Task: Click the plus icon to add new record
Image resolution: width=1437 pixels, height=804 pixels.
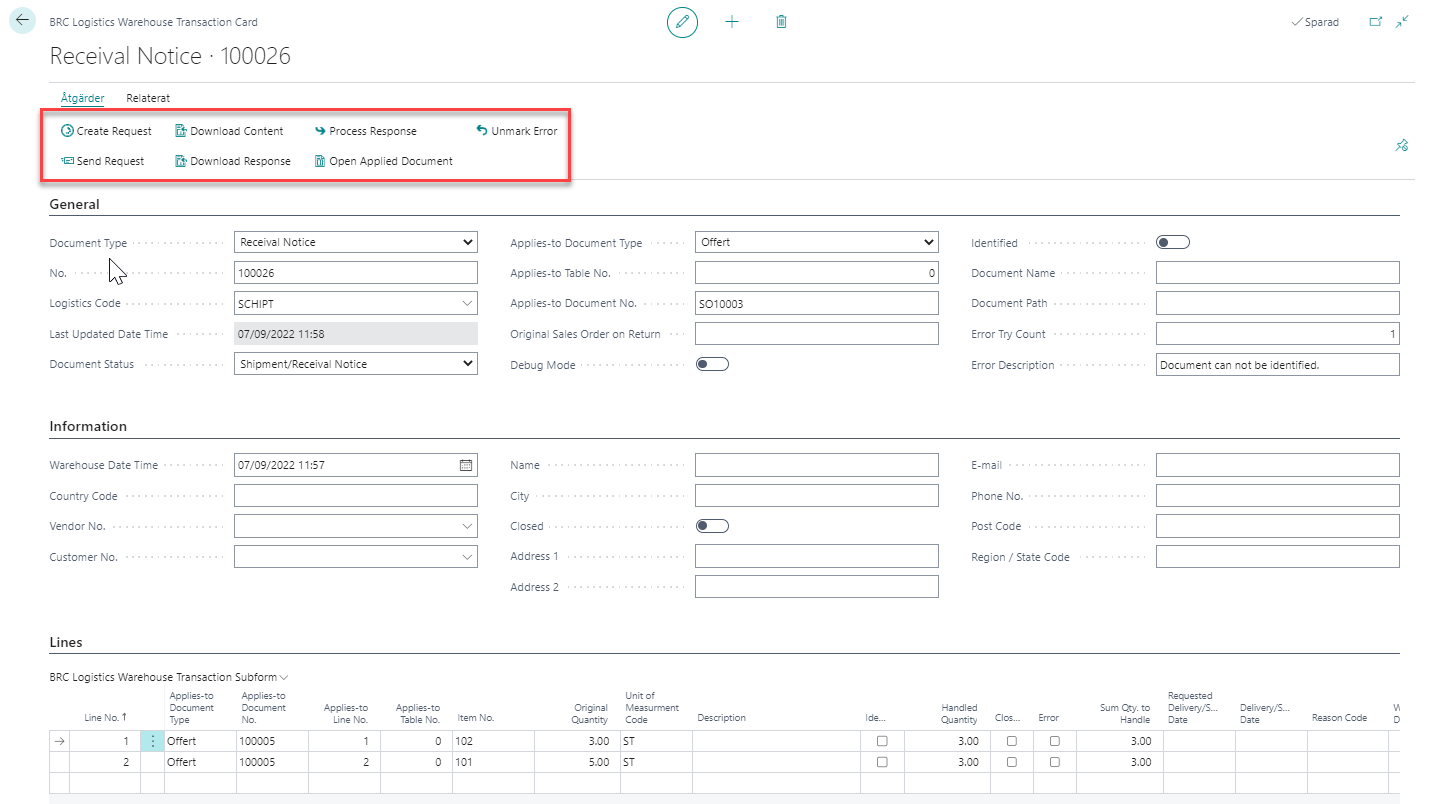Action: click(732, 22)
